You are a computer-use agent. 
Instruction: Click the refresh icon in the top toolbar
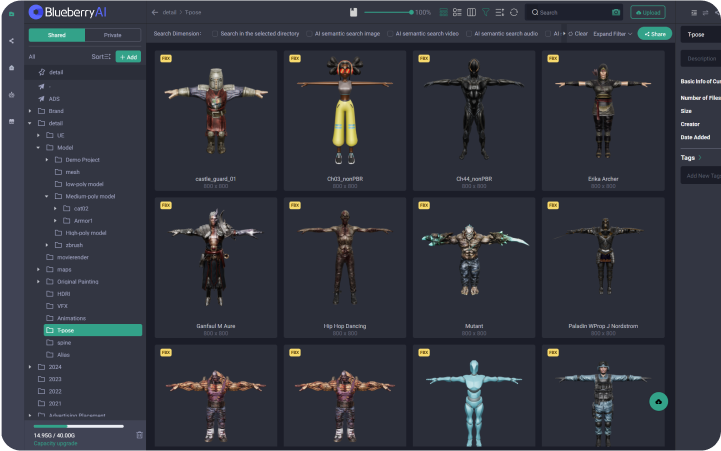click(x=514, y=13)
